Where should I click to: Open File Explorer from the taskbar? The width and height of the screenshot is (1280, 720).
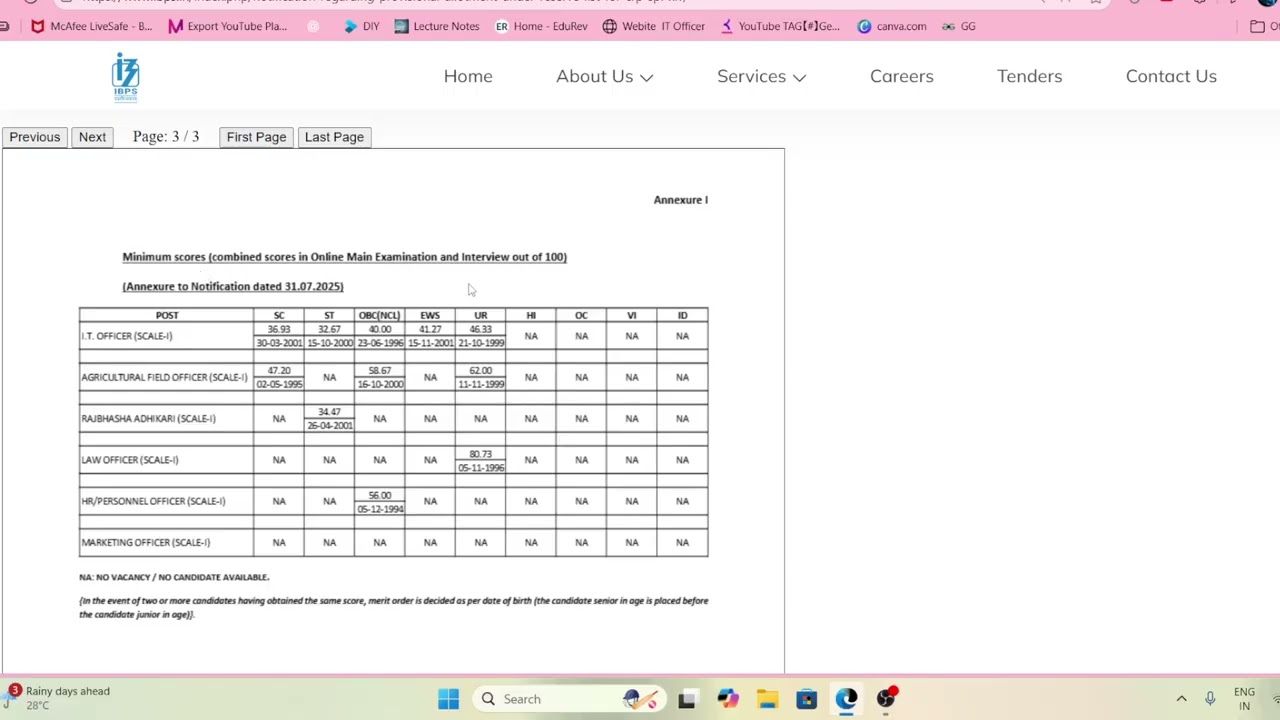pos(767,699)
